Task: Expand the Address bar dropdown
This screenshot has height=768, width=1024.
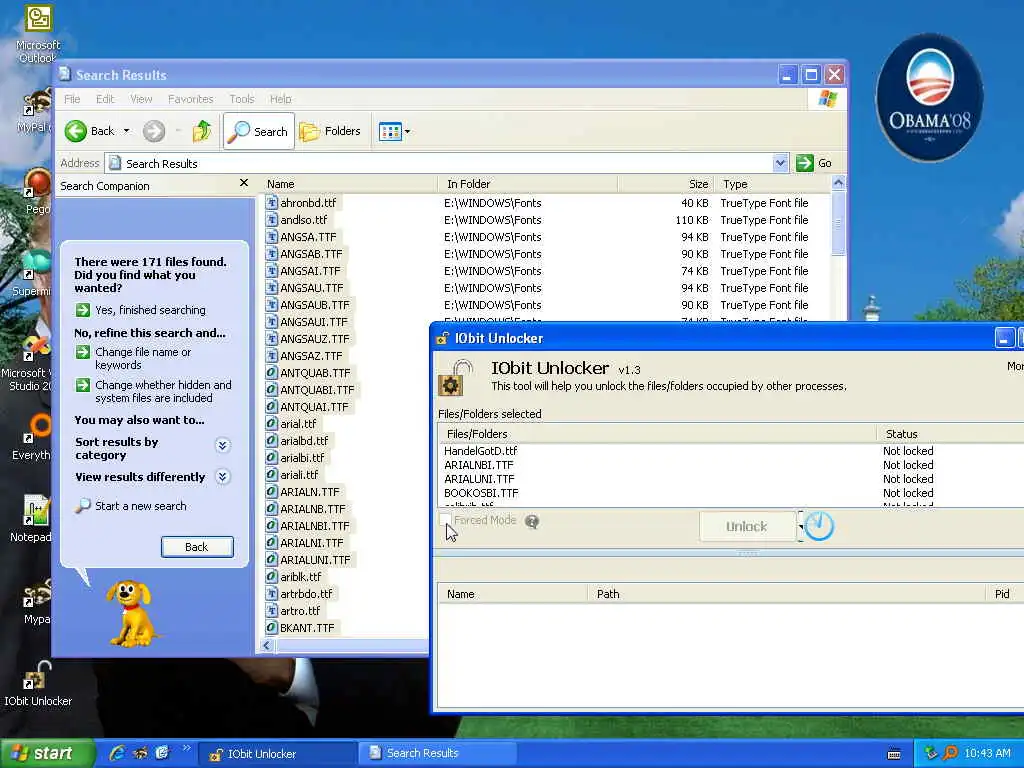Action: 780,163
